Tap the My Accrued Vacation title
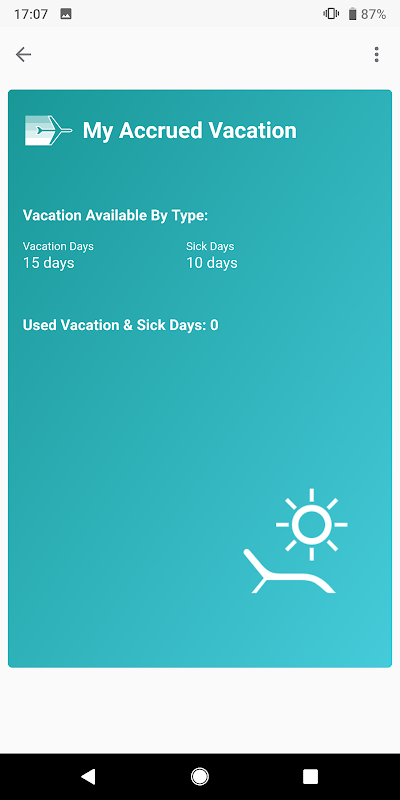Screen dimensions: 400x800 click(x=189, y=131)
